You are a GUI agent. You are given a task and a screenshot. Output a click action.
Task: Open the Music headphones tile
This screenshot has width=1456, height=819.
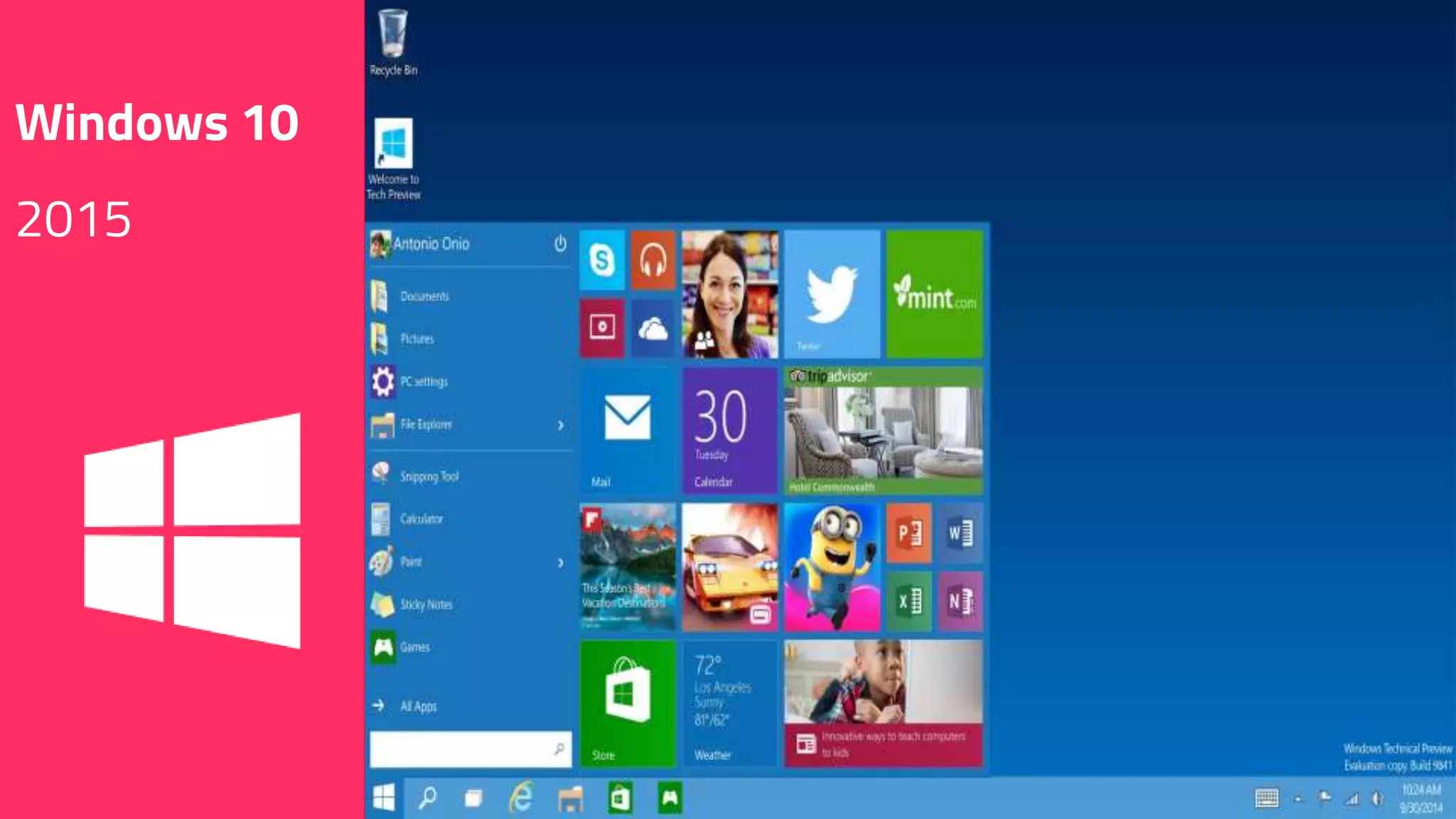653,260
